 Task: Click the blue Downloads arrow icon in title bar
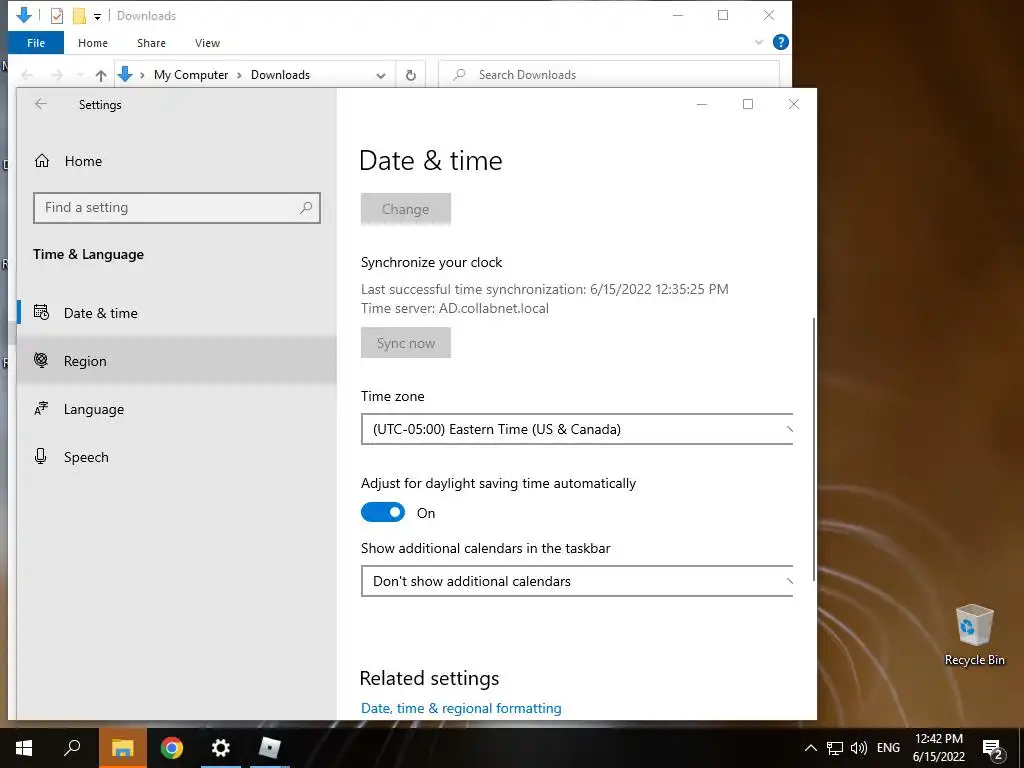click(x=24, y=15)
